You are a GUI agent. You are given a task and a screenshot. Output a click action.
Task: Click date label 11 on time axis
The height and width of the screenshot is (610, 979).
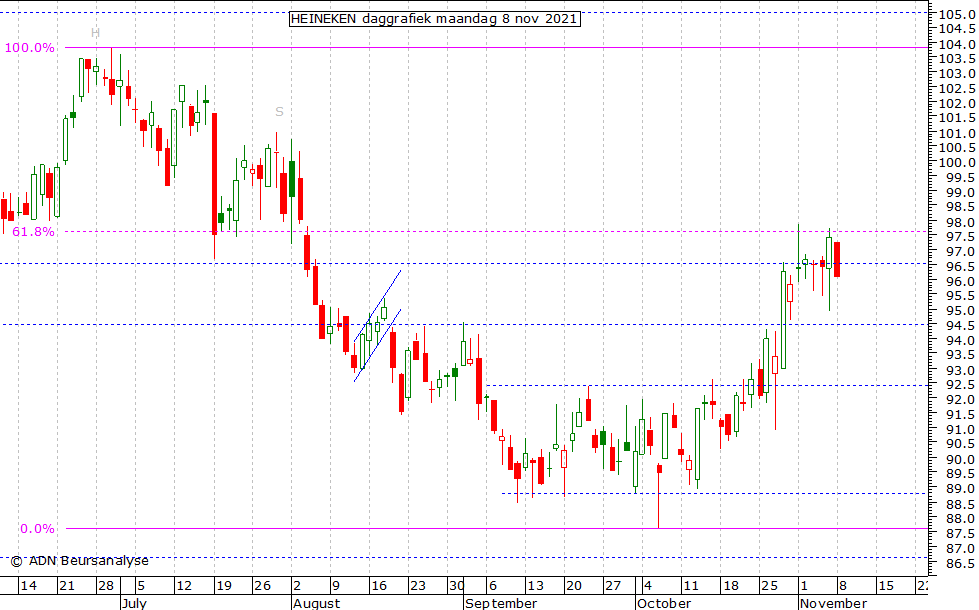click(x=691, y=586)
